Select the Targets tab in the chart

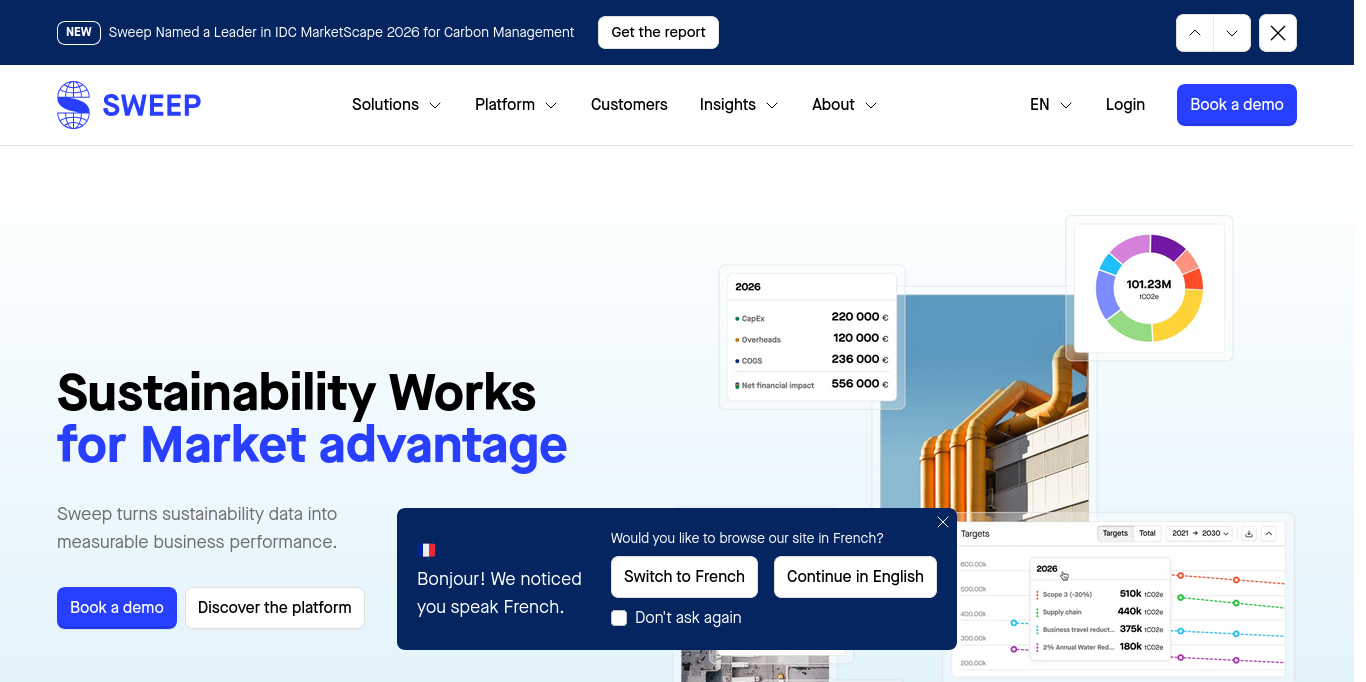(x=1115, y=534)
